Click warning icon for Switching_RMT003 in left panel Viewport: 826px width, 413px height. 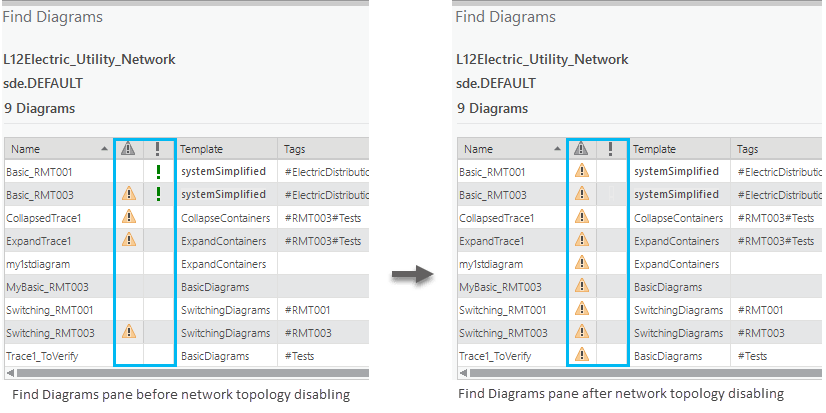pos(128,332)
